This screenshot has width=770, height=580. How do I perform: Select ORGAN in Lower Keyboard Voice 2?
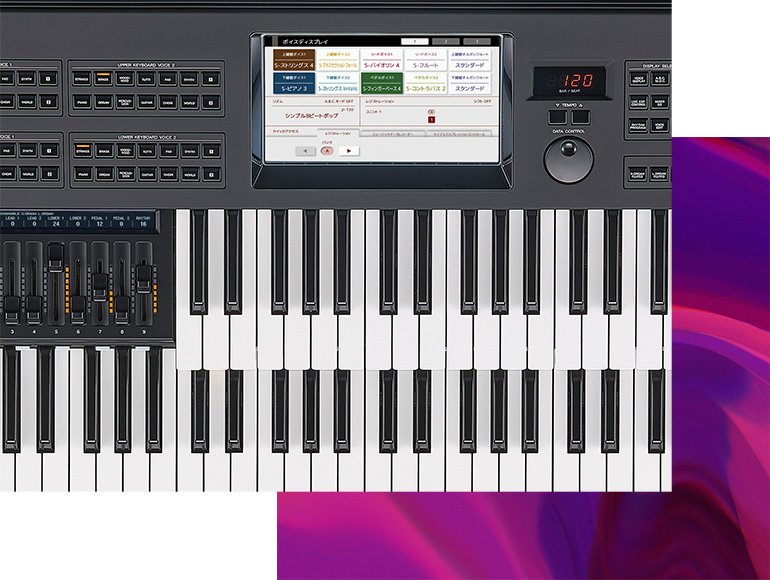pyautogui.click(x=104, y=174)
